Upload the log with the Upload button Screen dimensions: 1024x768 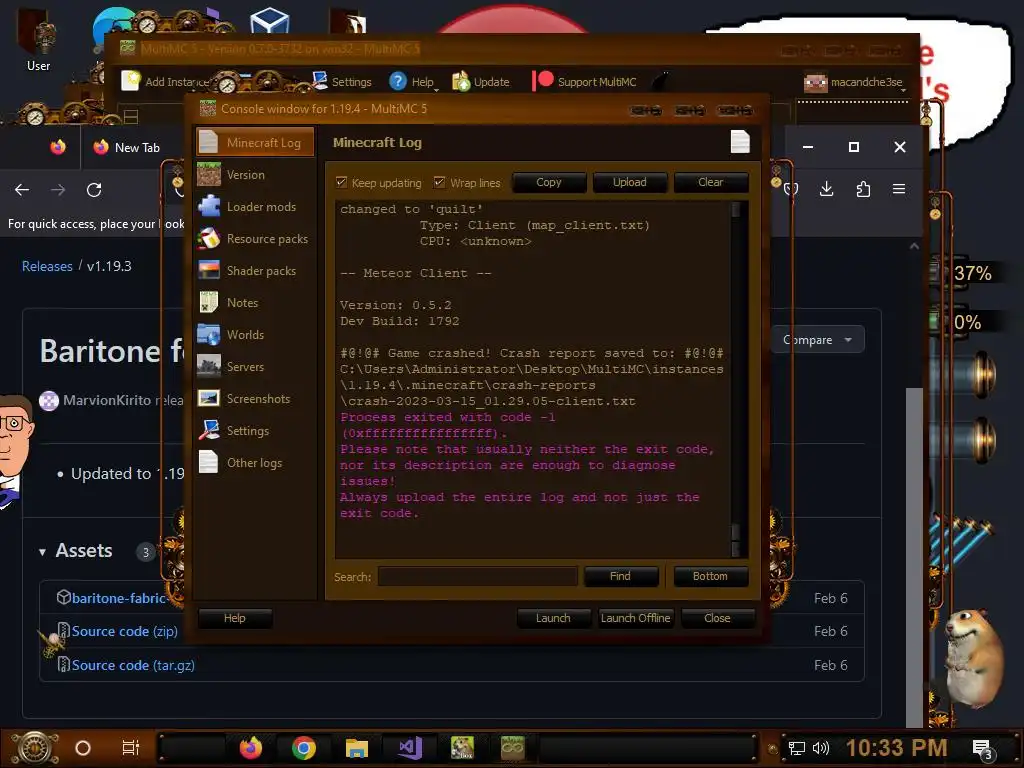pyautogui.click(x=630, y=182)
